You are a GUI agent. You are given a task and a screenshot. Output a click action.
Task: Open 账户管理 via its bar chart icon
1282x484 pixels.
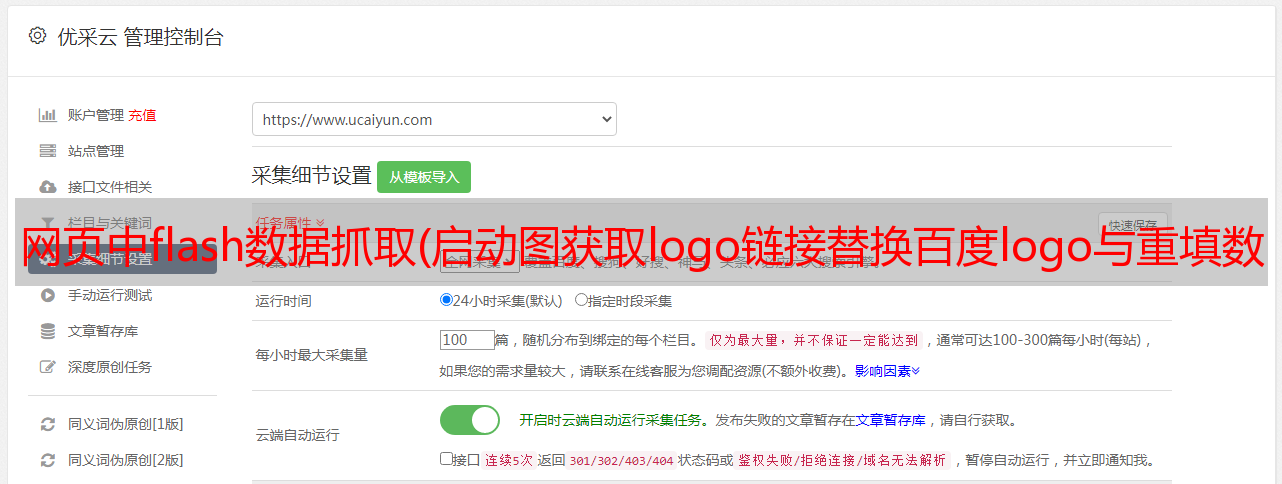[47, 115]
